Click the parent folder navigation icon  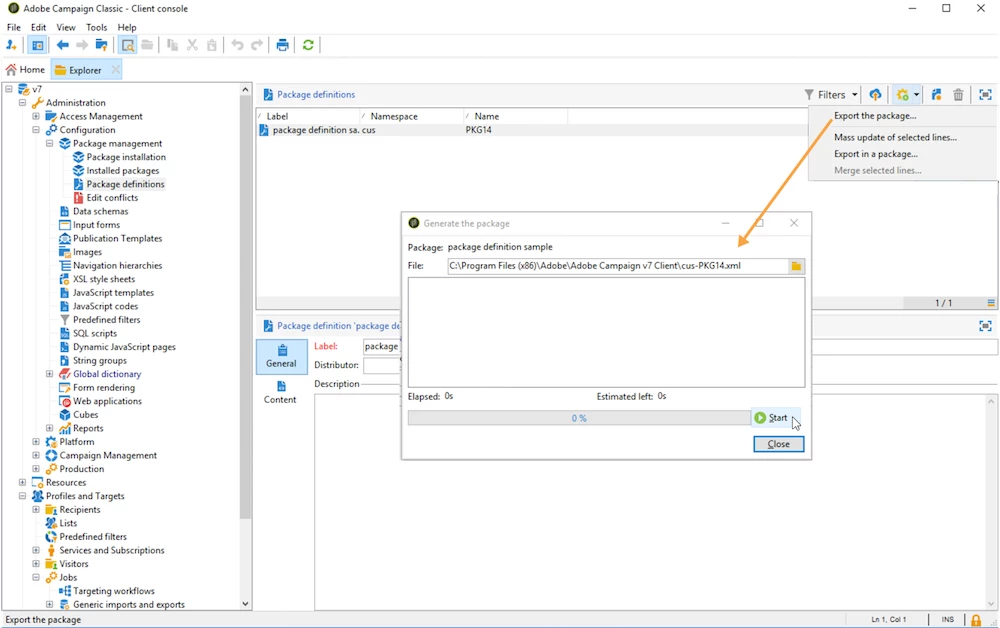(x=101, y=45)
